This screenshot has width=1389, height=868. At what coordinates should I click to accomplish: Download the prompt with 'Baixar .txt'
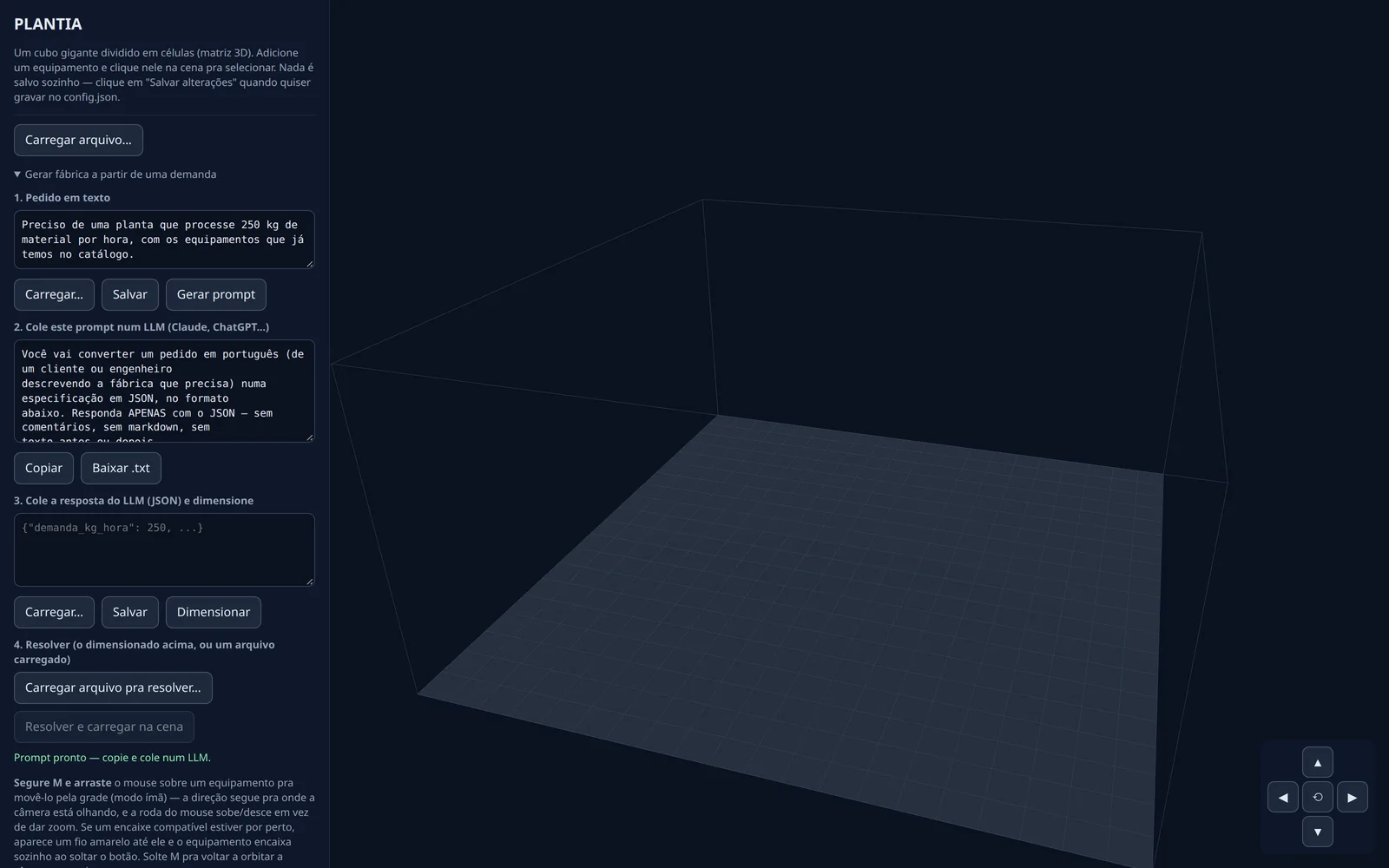pos(121,468)
